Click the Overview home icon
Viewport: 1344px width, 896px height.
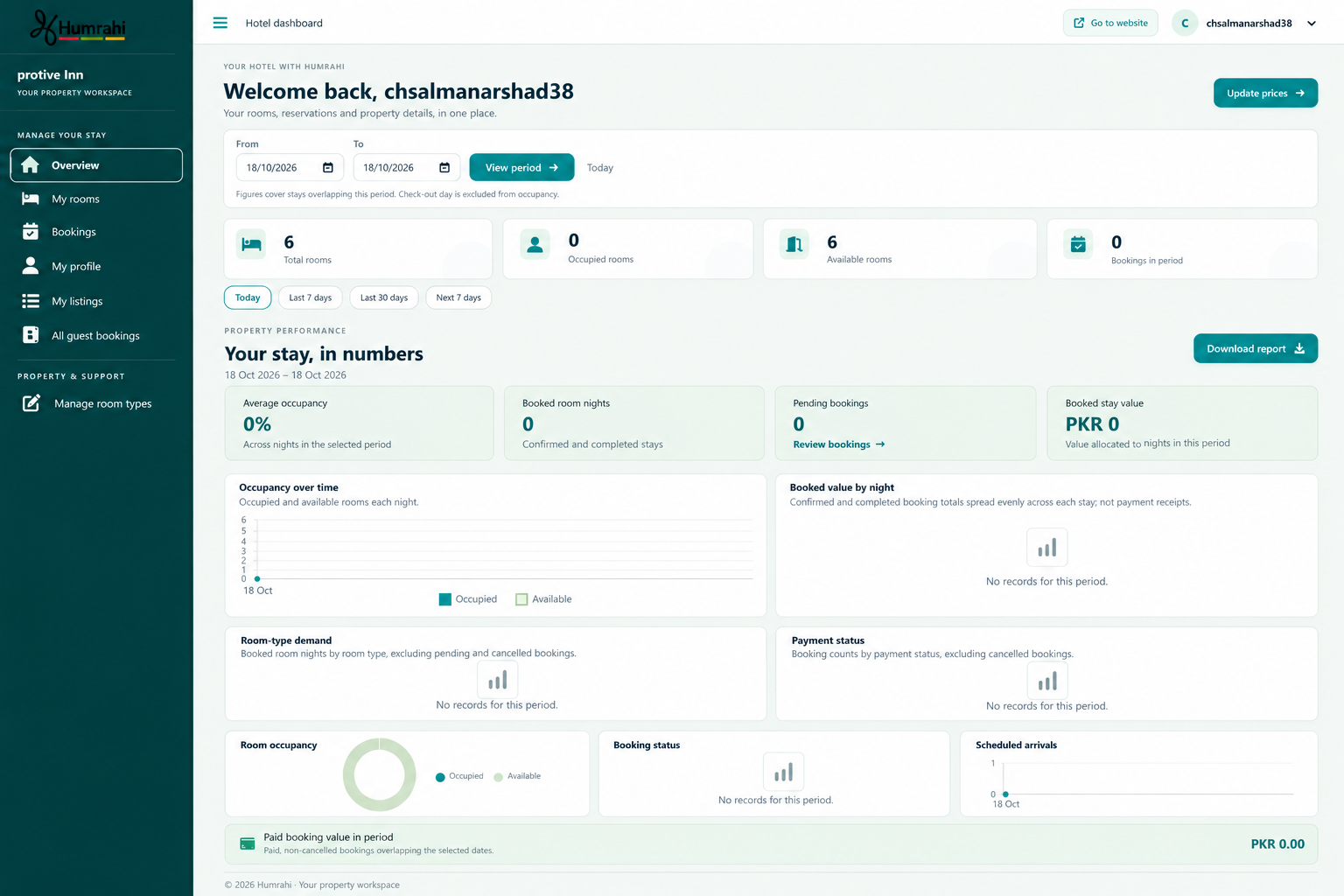[31, 165]
